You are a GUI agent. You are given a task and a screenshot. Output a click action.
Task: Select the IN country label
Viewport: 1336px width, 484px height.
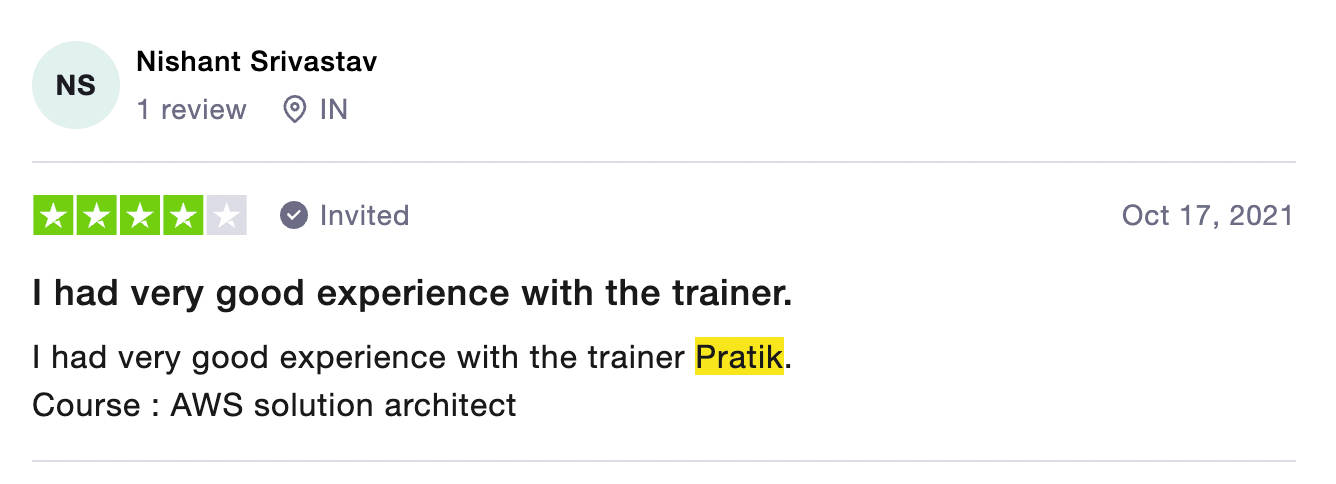[334, 109]
